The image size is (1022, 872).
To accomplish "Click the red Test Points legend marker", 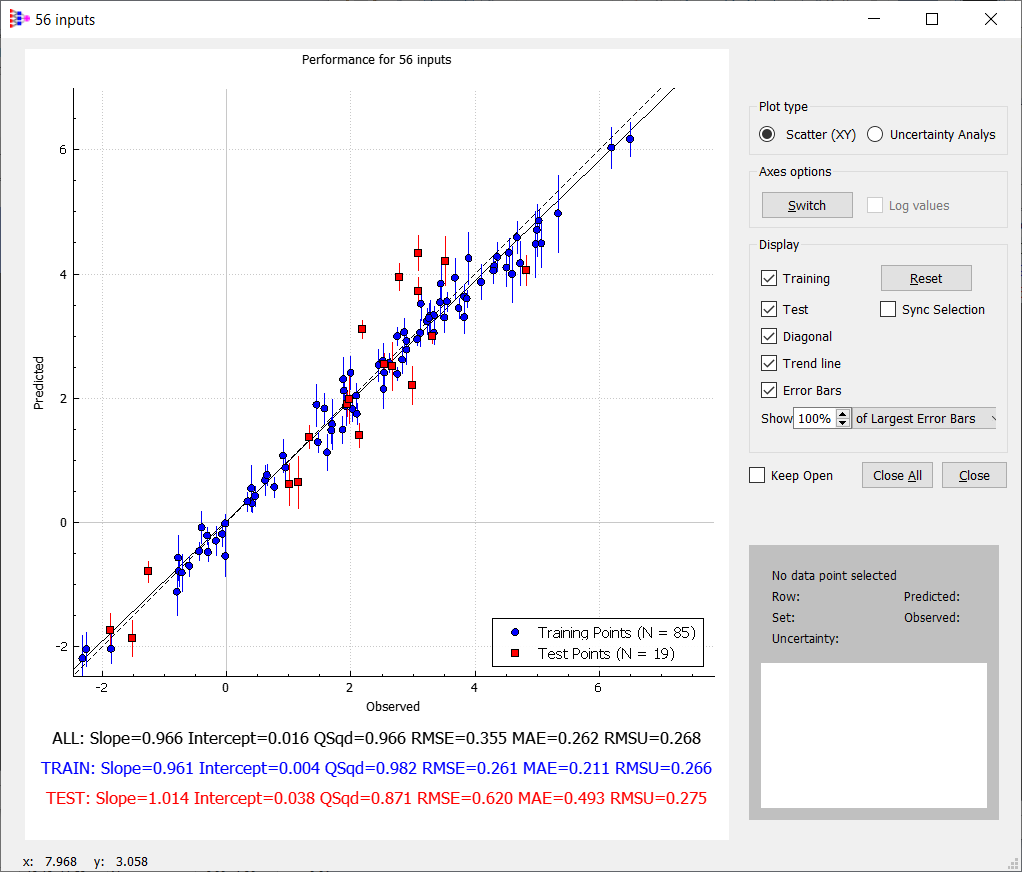I will [x=515, y=653].
